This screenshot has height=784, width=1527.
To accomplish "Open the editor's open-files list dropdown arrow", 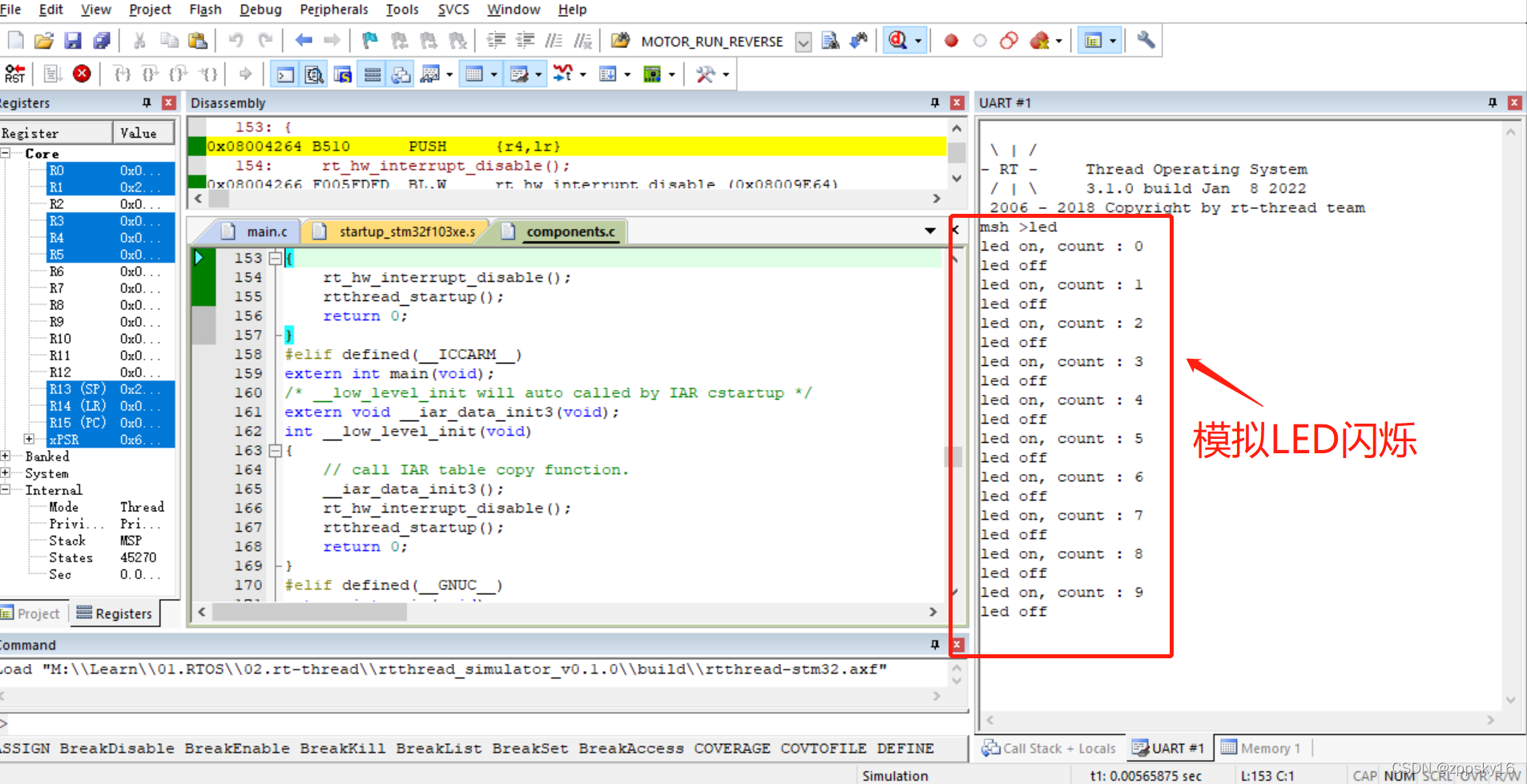I will (x=930, y=231).
